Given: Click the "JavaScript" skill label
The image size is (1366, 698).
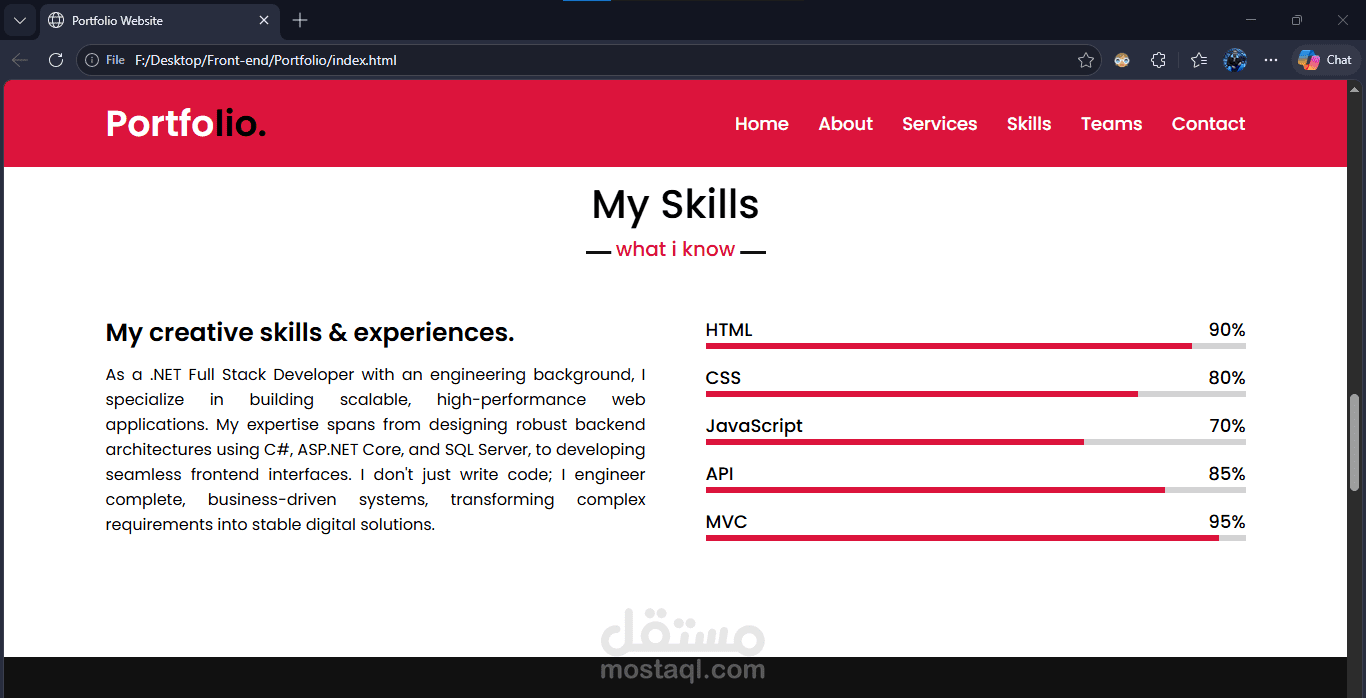Looking at the screenshot, I should click(754, 426).
